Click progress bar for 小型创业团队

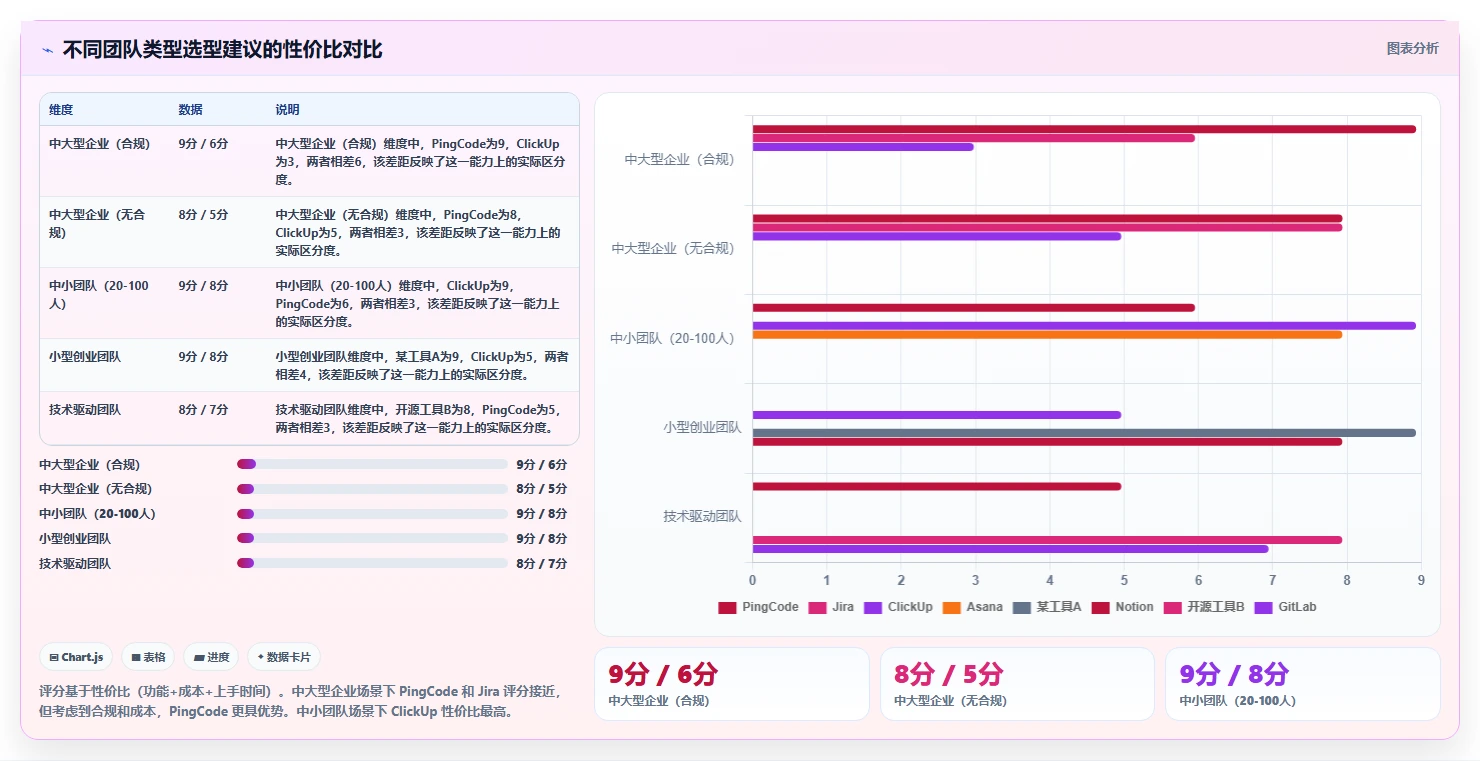[372, 538]
